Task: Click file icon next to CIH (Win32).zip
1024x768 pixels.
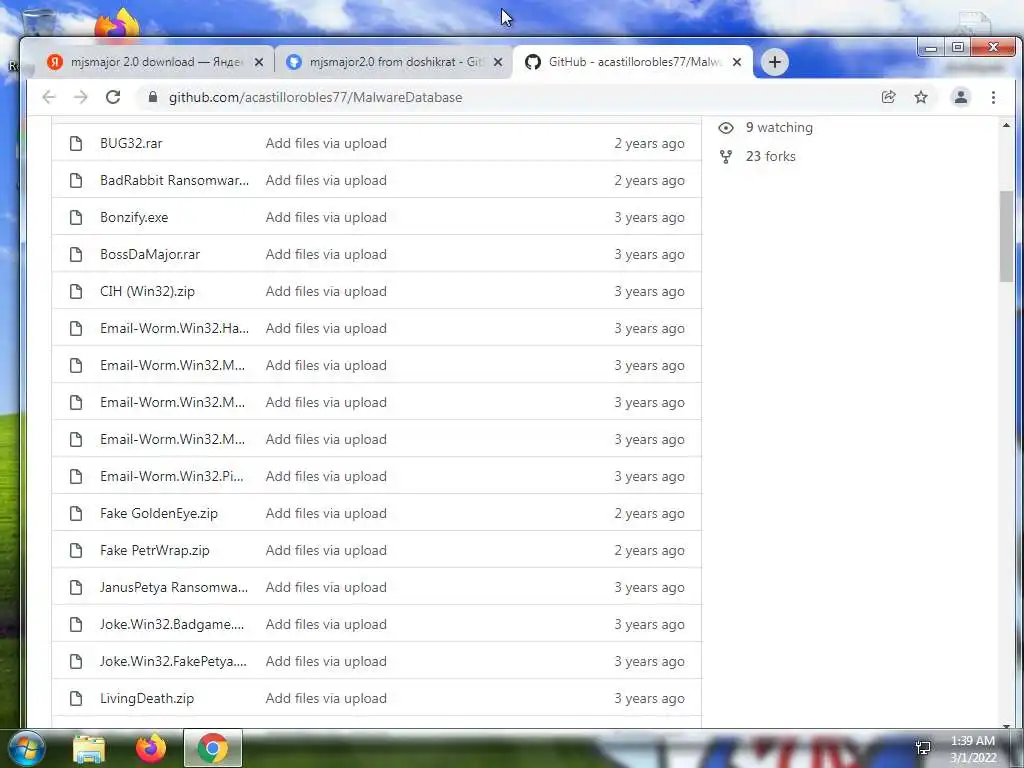Action: (76, 291)
